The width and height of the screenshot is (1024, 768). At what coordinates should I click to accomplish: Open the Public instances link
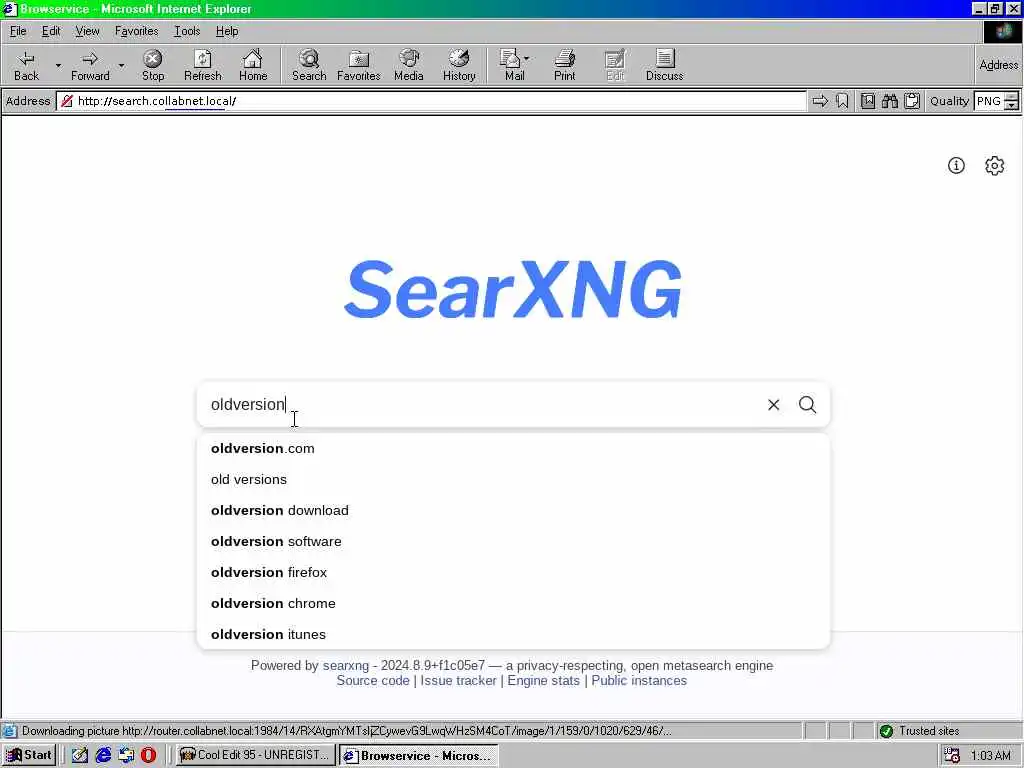639,680
